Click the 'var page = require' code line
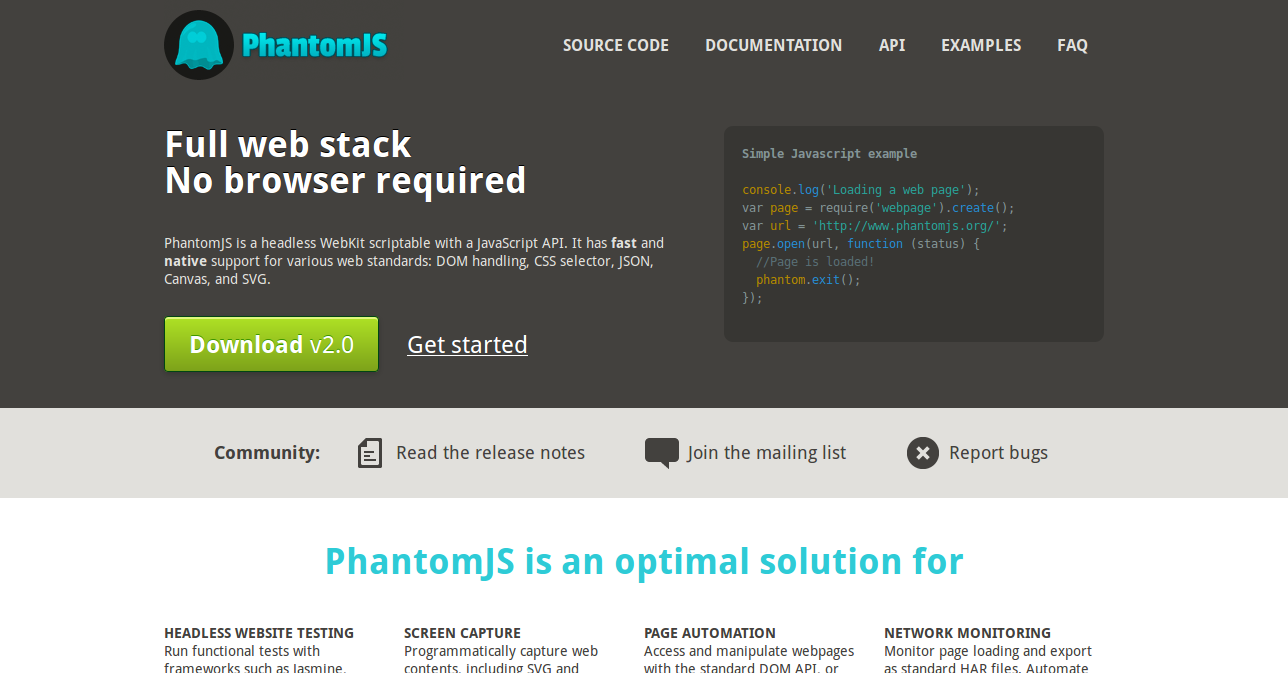 click(878, 208)
